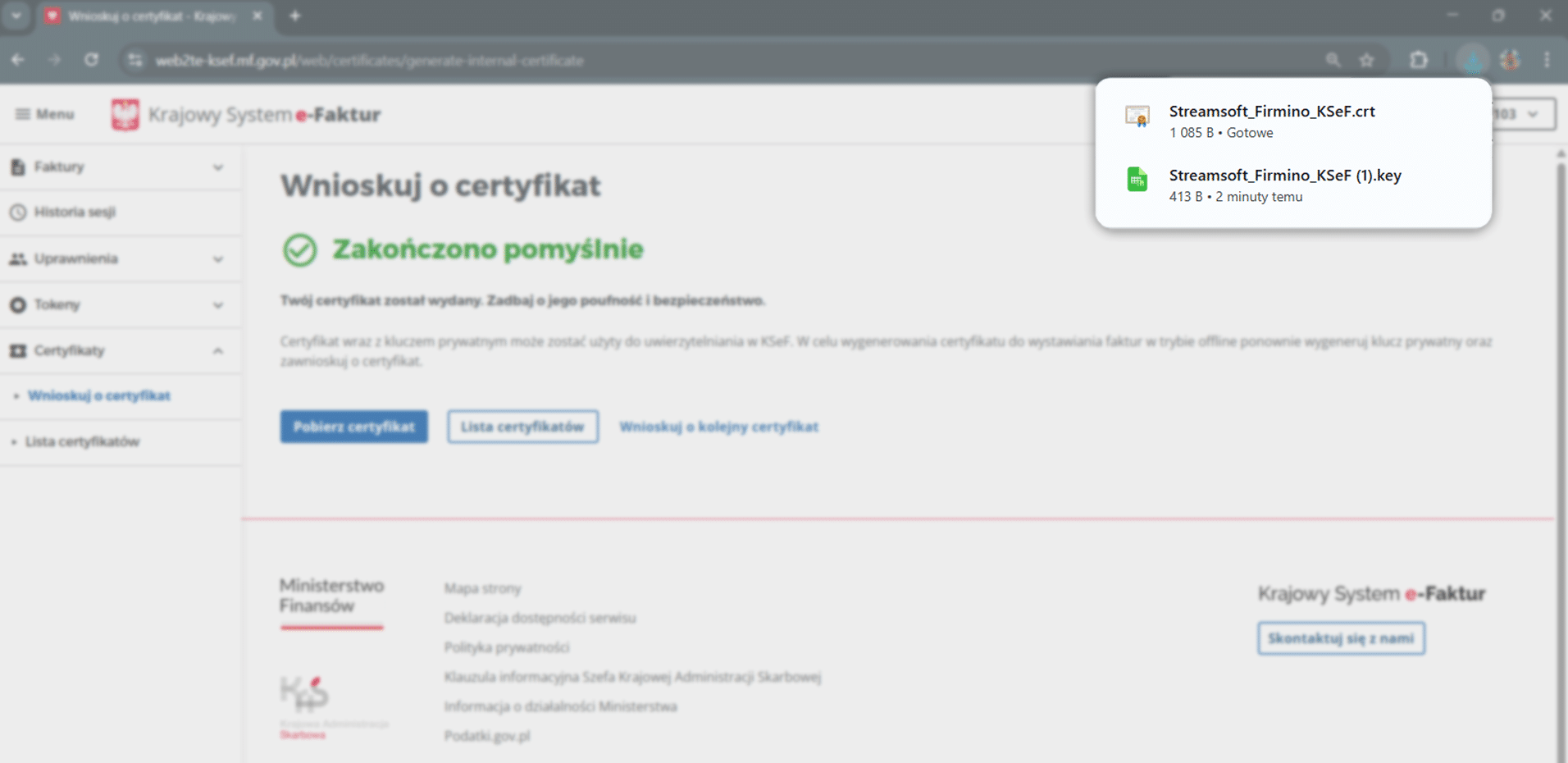The height and width of the screenshot is (763, 1568).
Task: Click the Certyfikaty card icon
Action: tap(16, 350)
